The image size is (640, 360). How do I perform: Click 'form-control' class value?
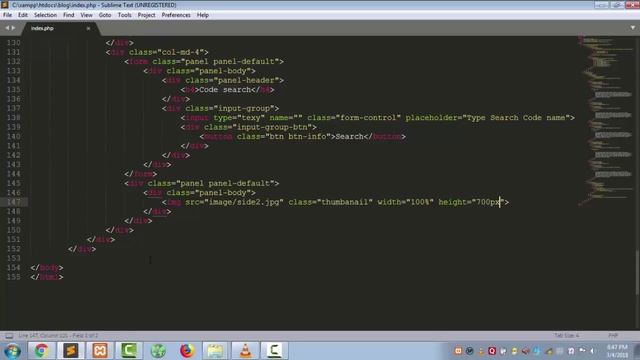click(368, 118)
